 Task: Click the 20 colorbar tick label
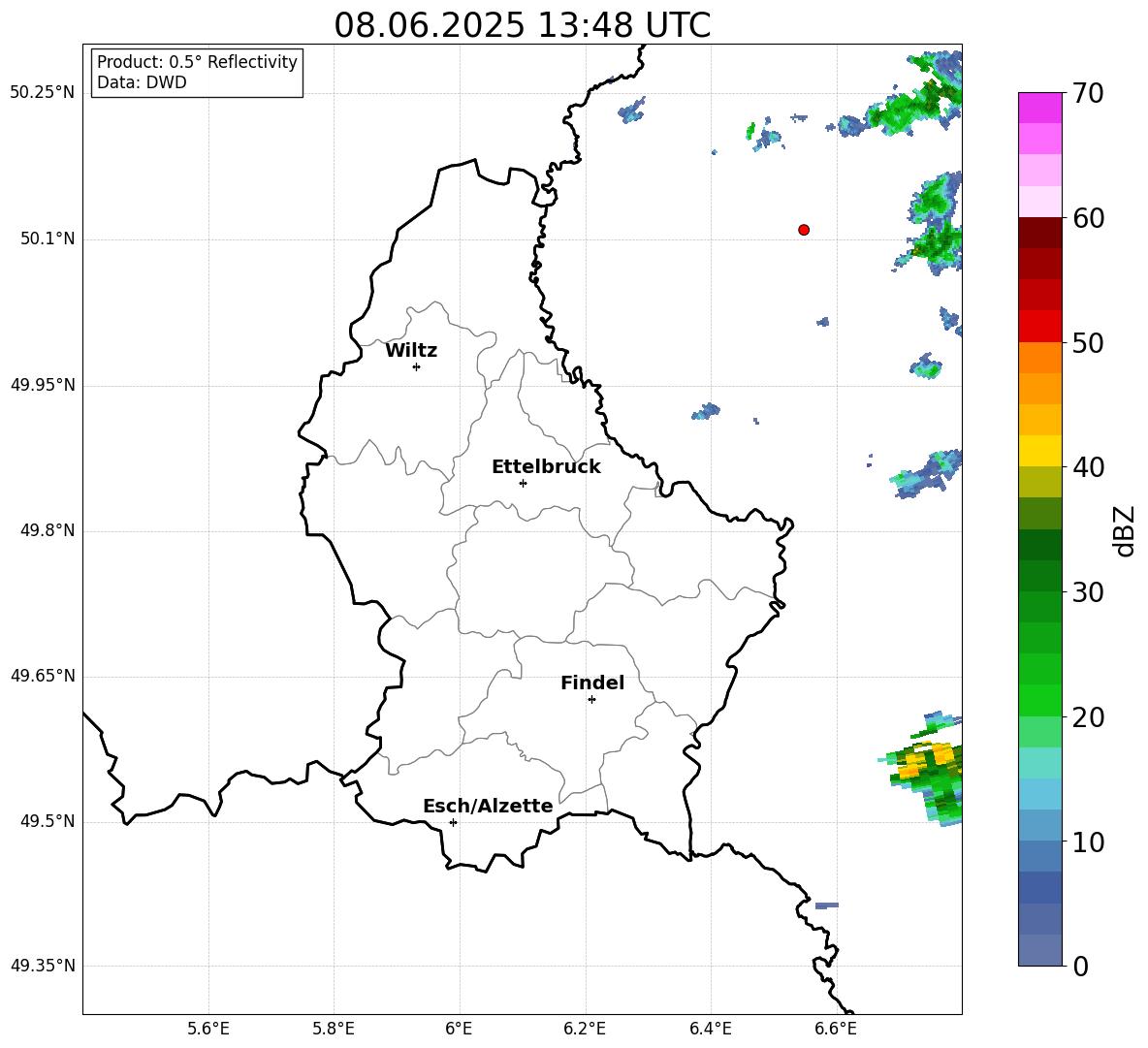(x=1088, y=717)
